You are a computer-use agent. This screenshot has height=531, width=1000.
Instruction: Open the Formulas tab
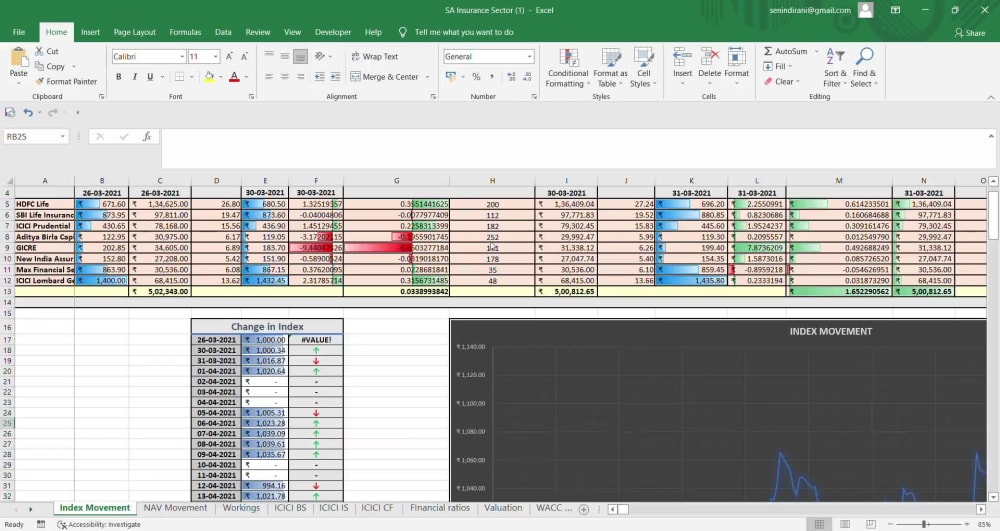pos(185,32)
